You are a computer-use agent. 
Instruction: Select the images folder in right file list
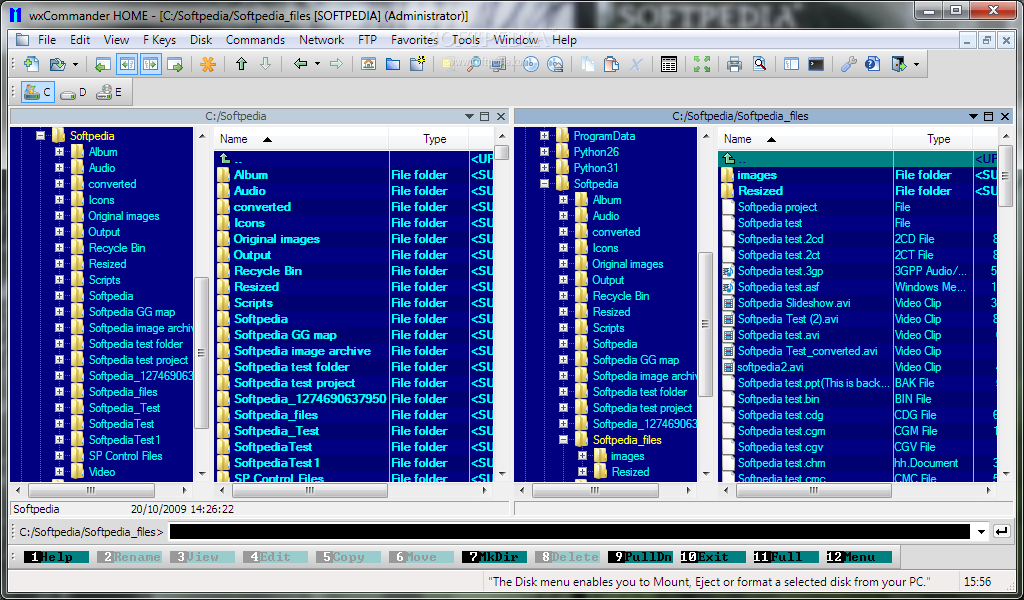[757, 175]
